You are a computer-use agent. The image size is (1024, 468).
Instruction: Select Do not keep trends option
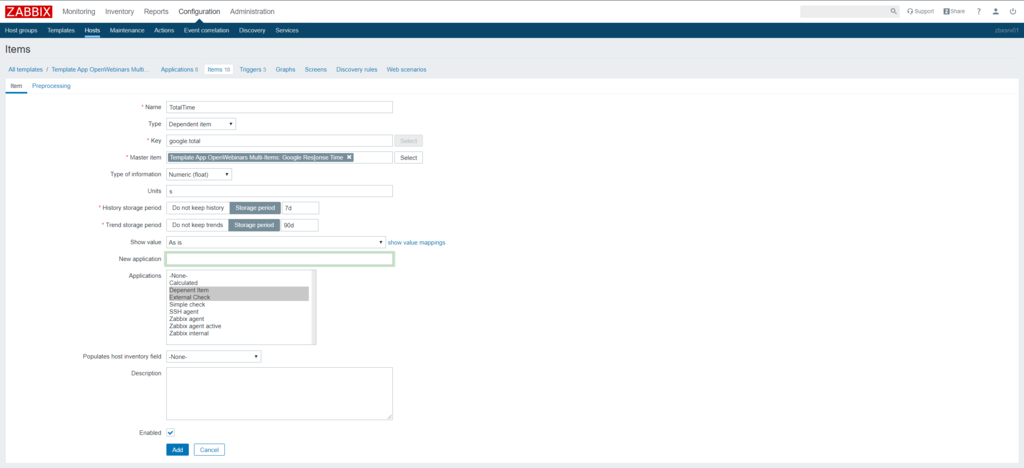(x=197, y=225)
